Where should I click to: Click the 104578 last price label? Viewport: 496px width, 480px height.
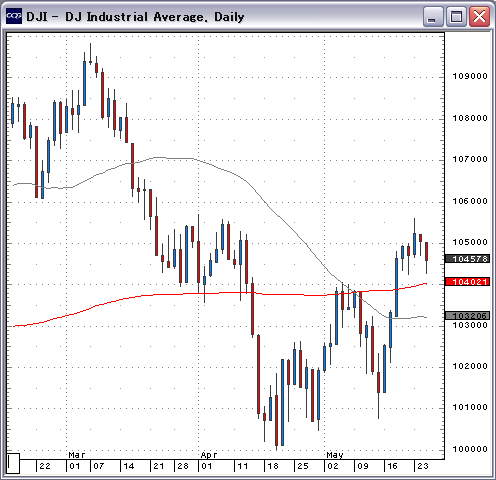(468, 259)
